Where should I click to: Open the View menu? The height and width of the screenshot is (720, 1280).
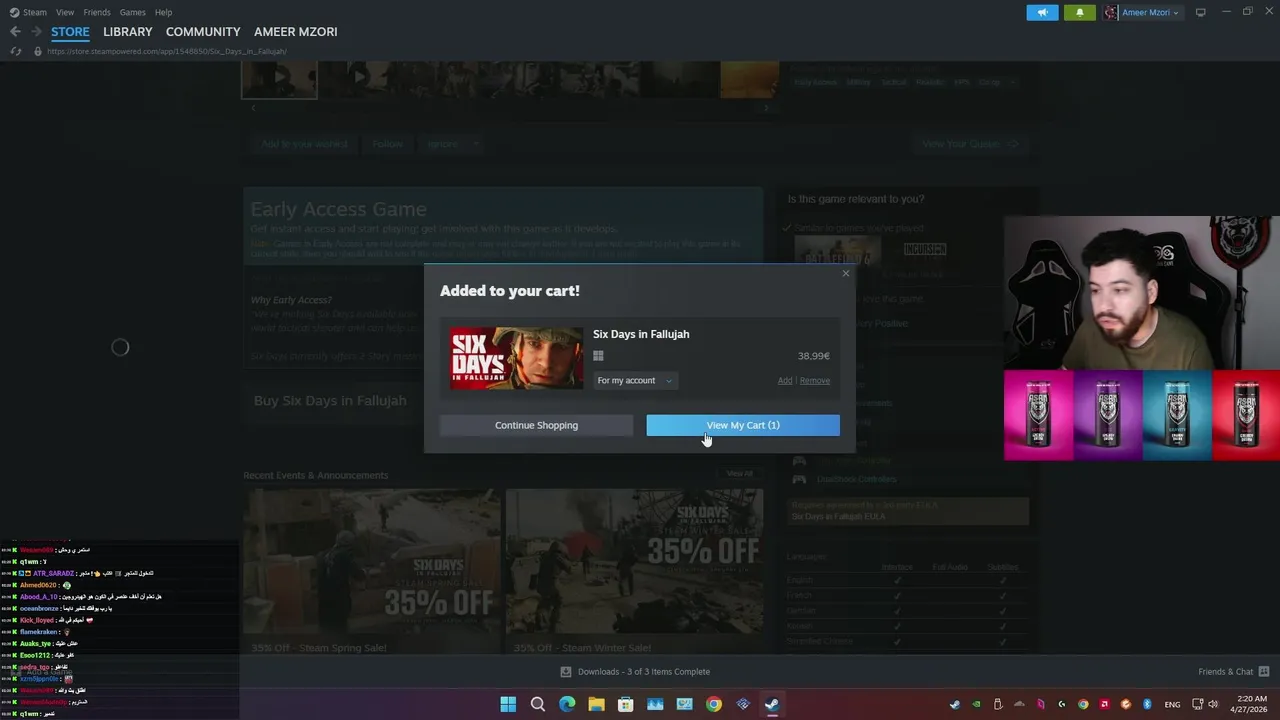[x=65, y=12]
